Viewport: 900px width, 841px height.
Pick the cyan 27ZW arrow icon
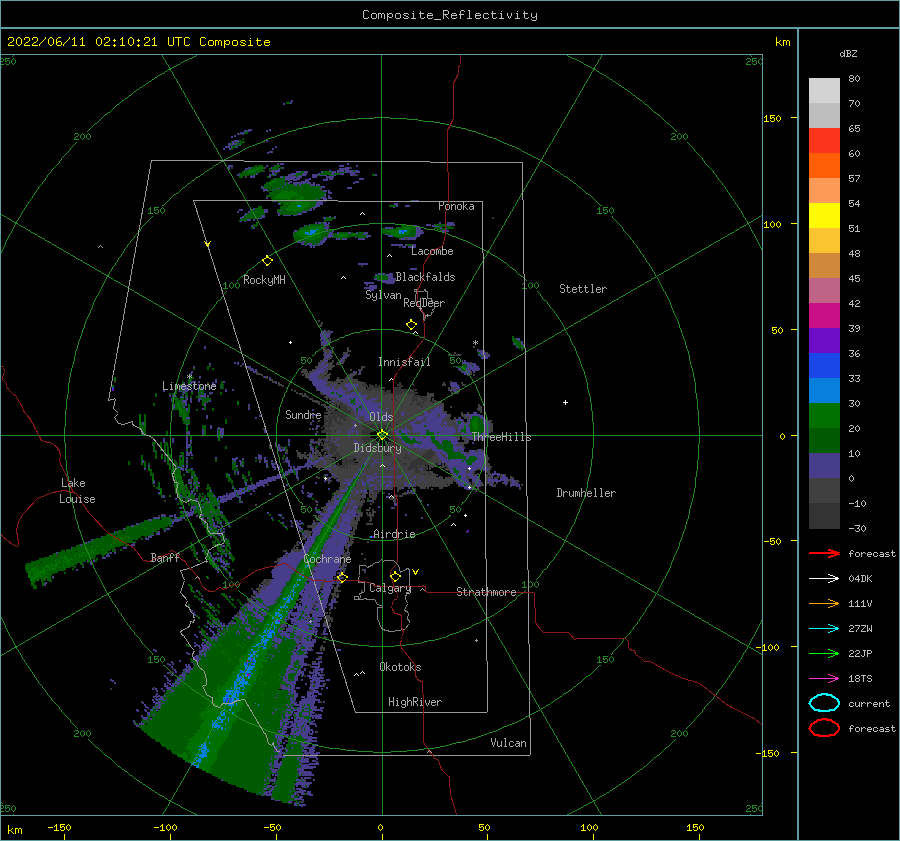[x=824, y=629]
